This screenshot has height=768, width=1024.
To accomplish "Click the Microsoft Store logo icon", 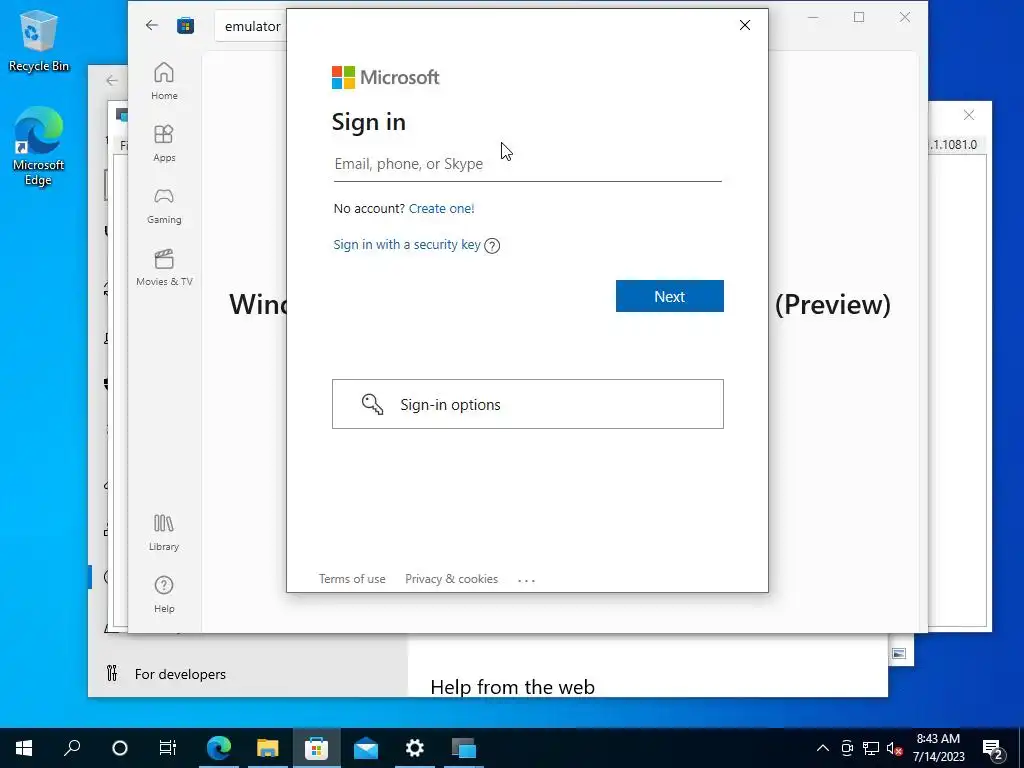I will click(x=185, y=25).
